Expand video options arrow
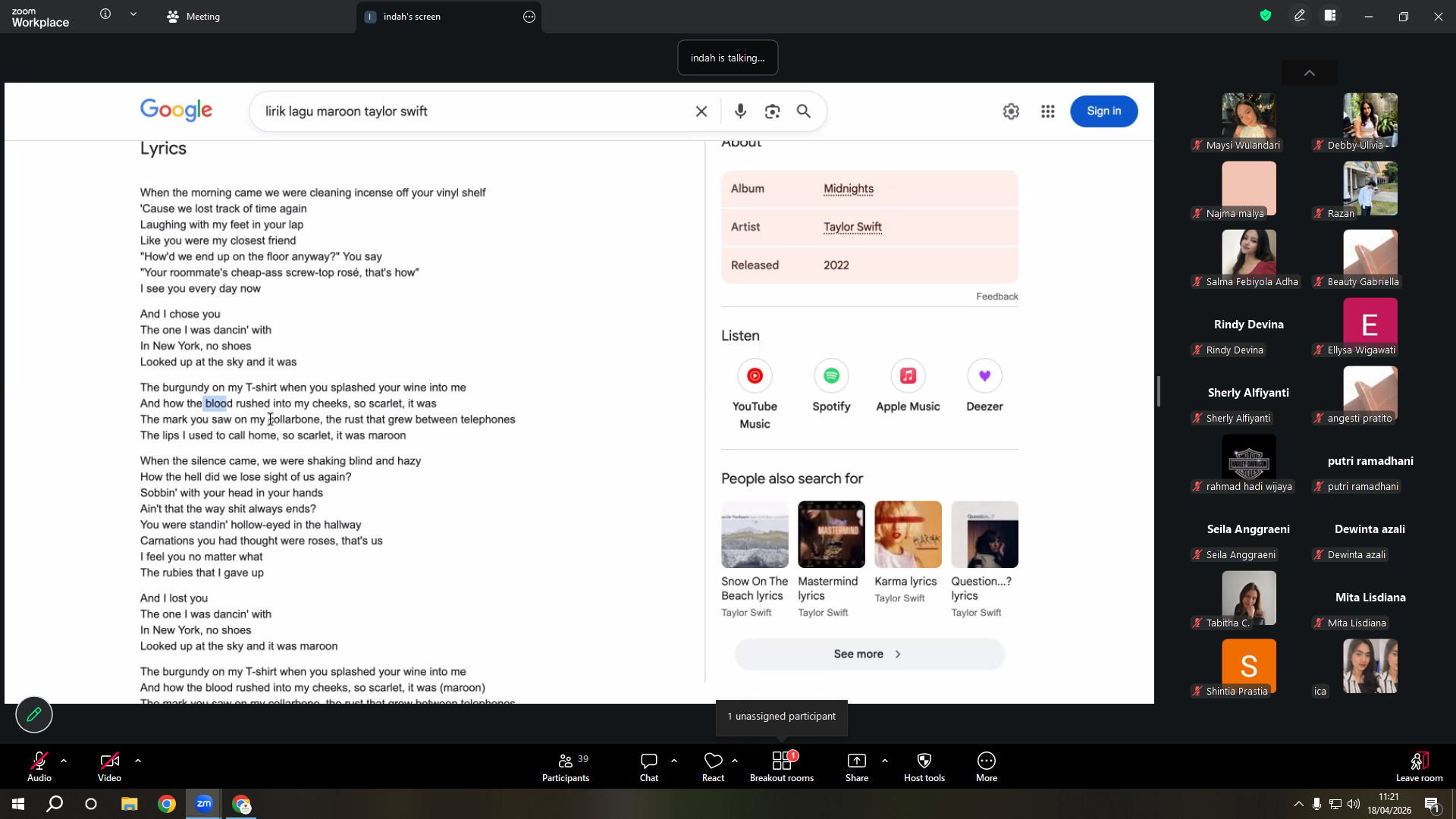Image resolution: width=1456 pixels, height=819 pixels. (138, 761)
